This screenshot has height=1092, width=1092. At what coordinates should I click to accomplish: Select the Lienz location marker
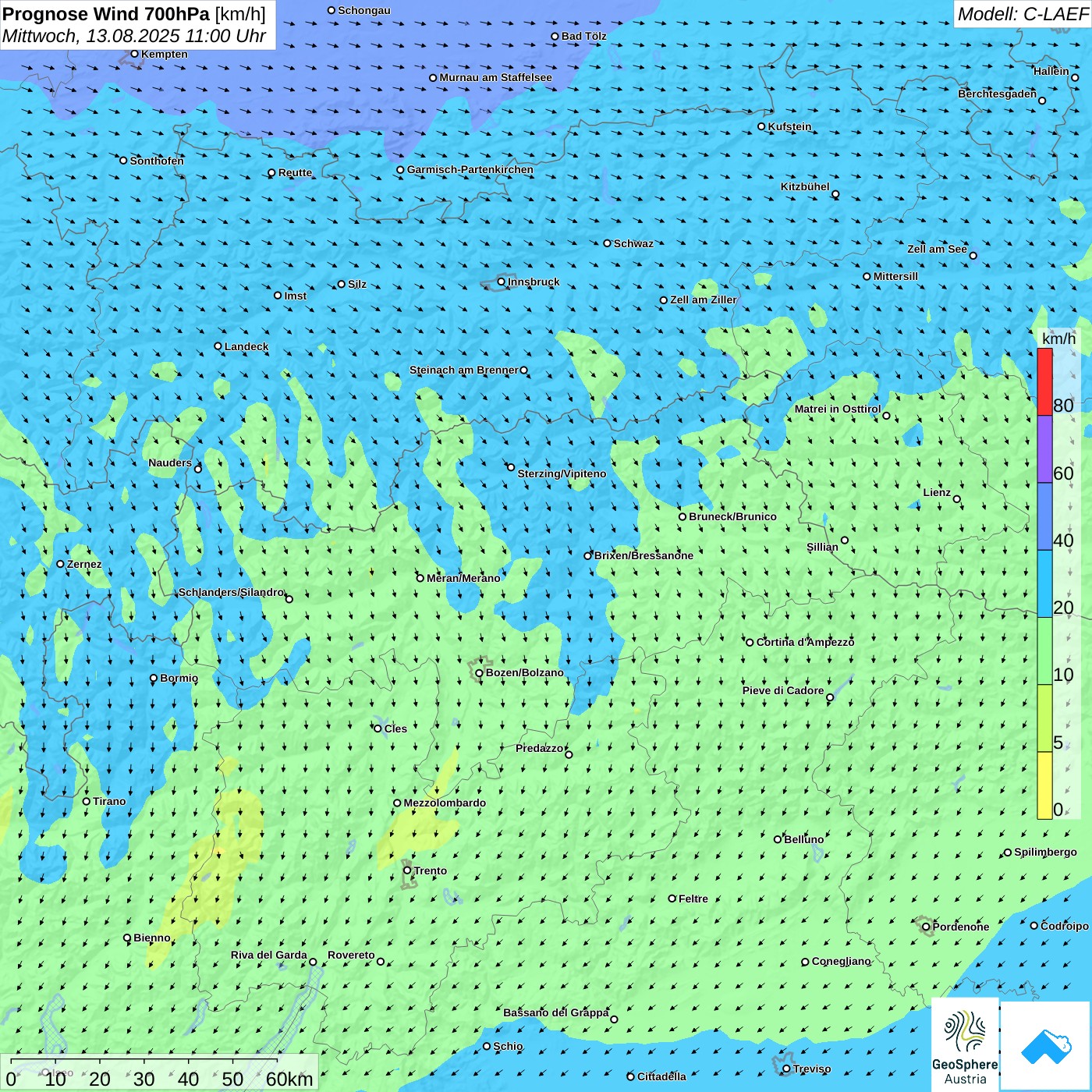[x=957, y=499]
